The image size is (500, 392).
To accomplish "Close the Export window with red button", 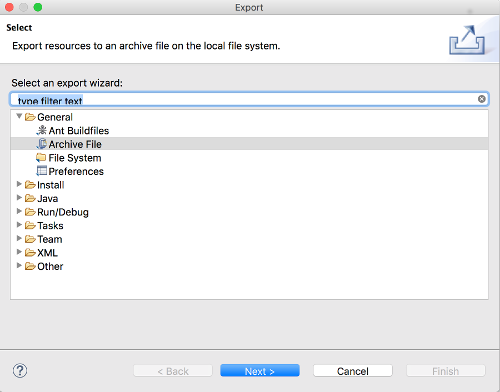I will tap(9, 7).
